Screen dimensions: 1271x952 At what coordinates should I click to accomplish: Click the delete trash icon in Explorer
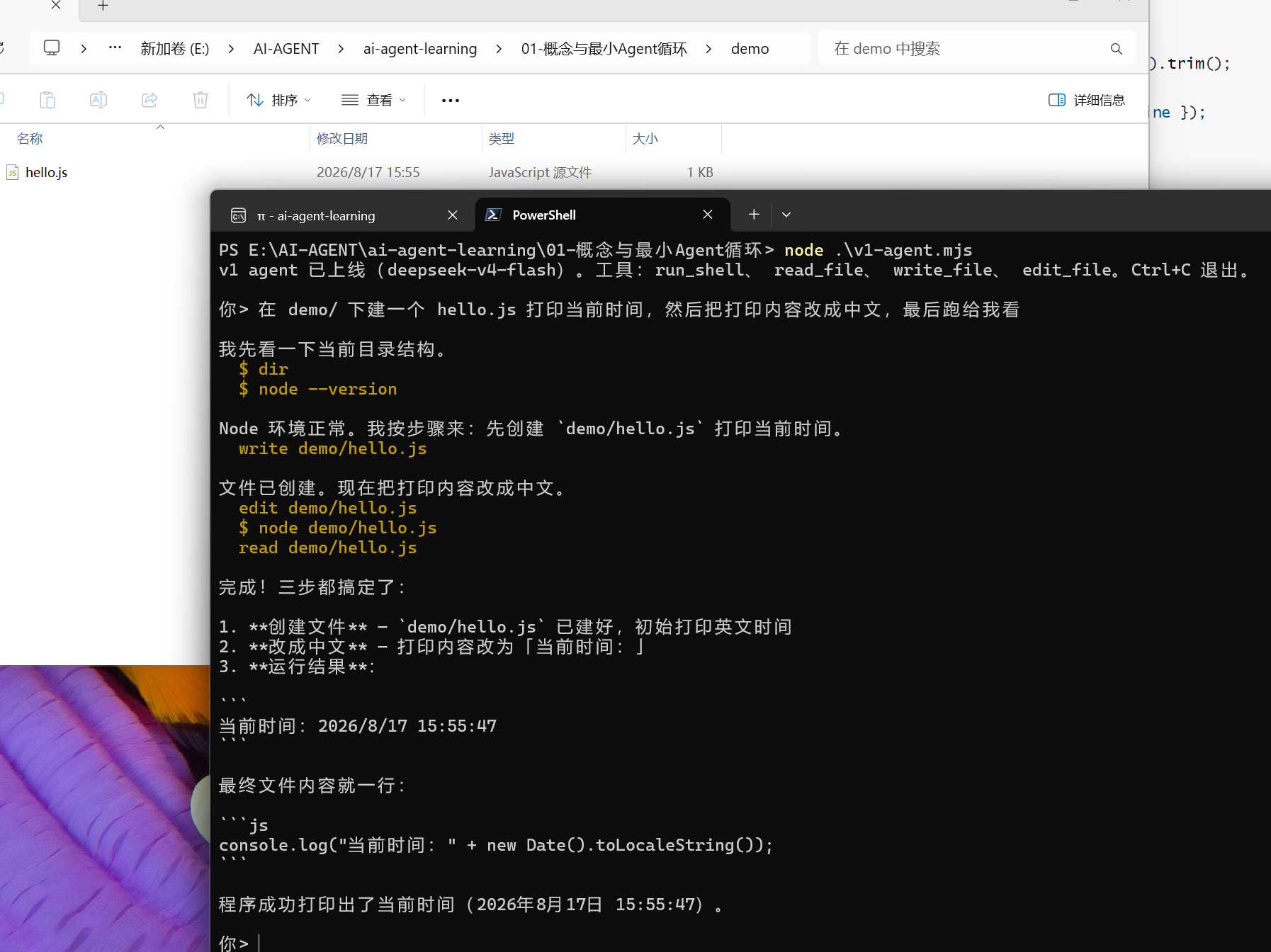pos(200,100)
